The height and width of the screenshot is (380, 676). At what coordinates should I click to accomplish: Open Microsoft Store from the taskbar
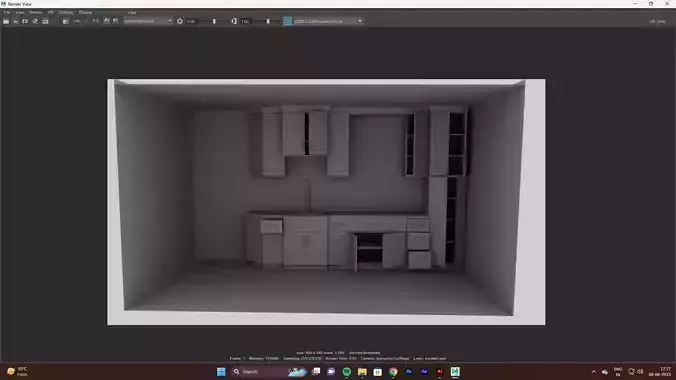tap(378, 371)
